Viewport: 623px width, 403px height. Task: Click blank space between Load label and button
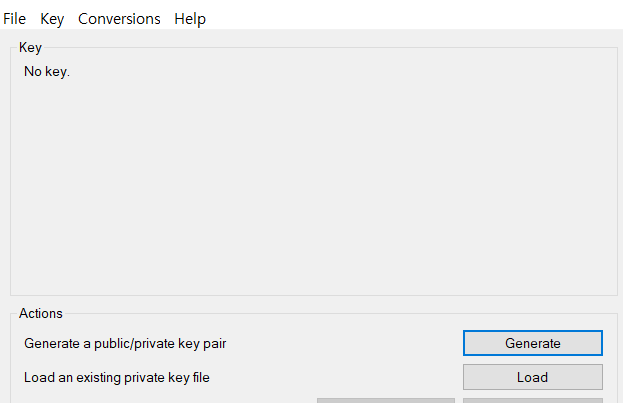(336, 378)
